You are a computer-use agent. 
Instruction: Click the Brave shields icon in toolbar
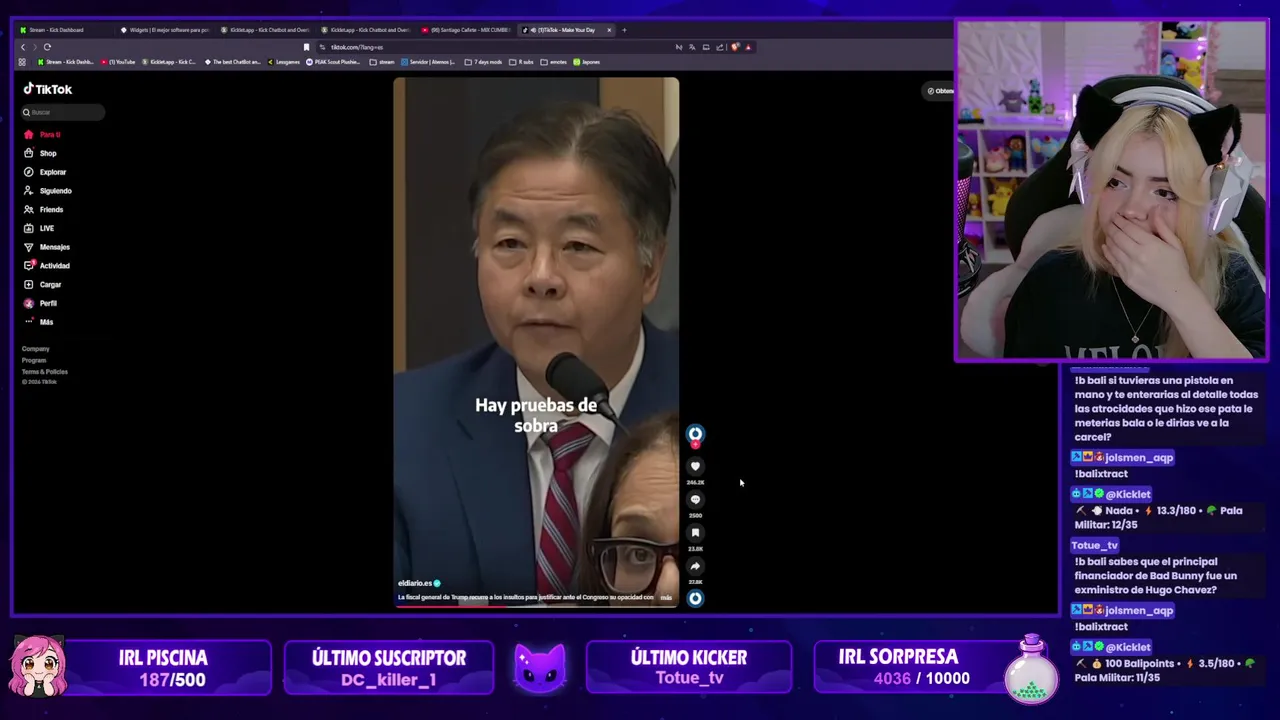click(x=736, y=47)
